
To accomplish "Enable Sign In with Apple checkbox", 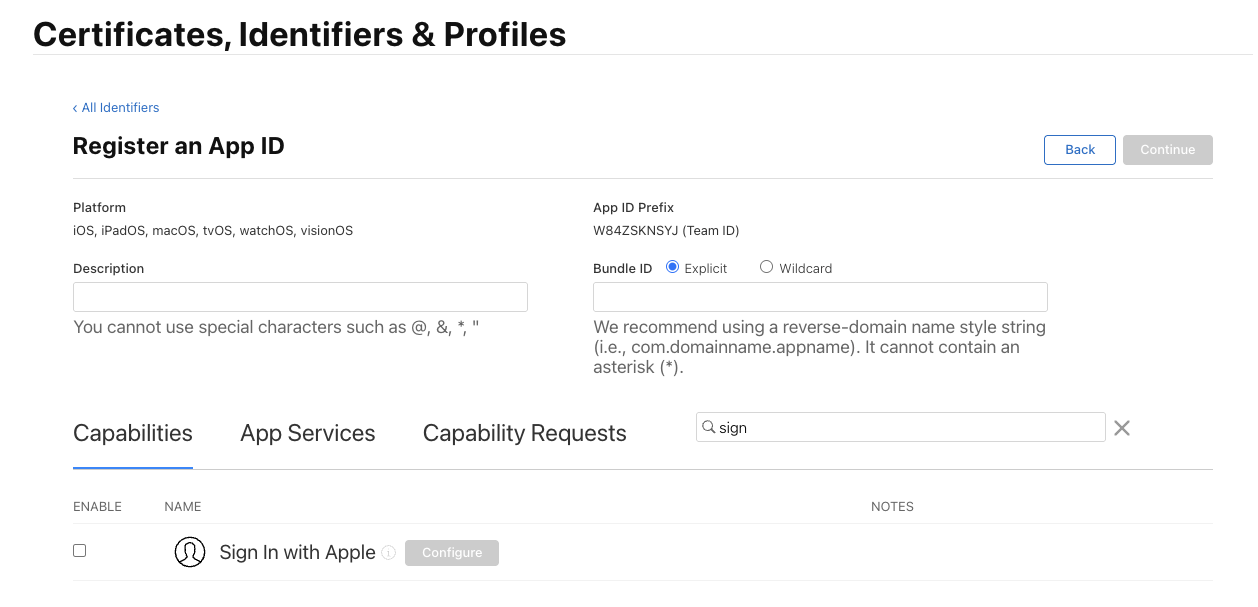I will pyautogui.click(x=80, y=551).
